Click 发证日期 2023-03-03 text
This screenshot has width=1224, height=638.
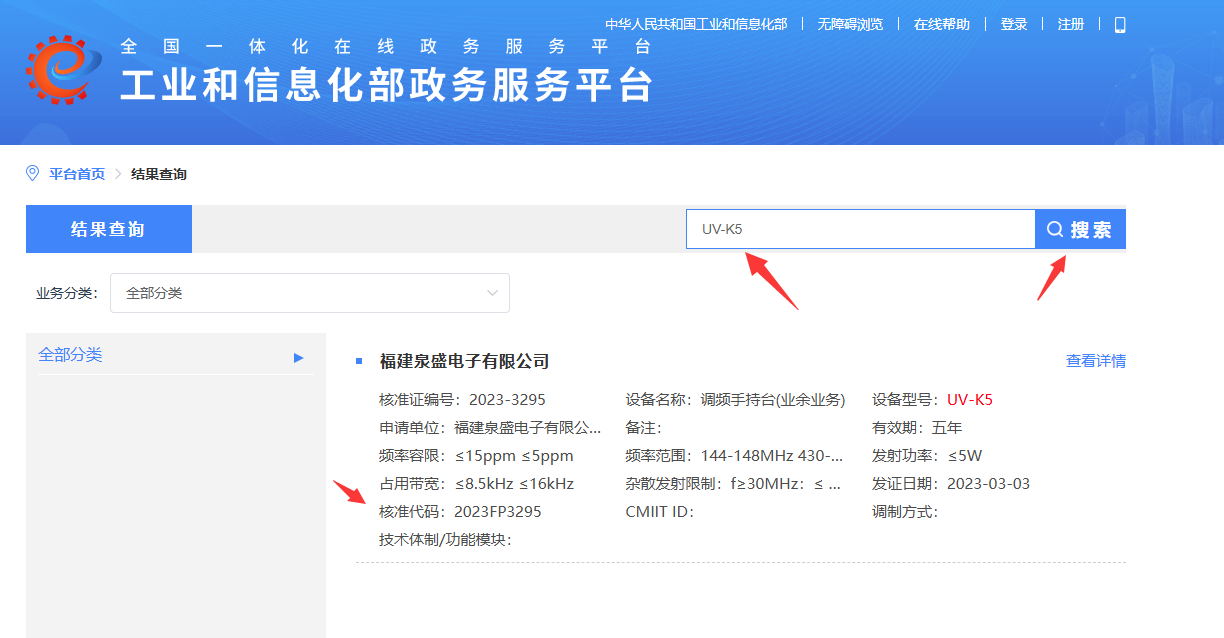click(951, 484)
